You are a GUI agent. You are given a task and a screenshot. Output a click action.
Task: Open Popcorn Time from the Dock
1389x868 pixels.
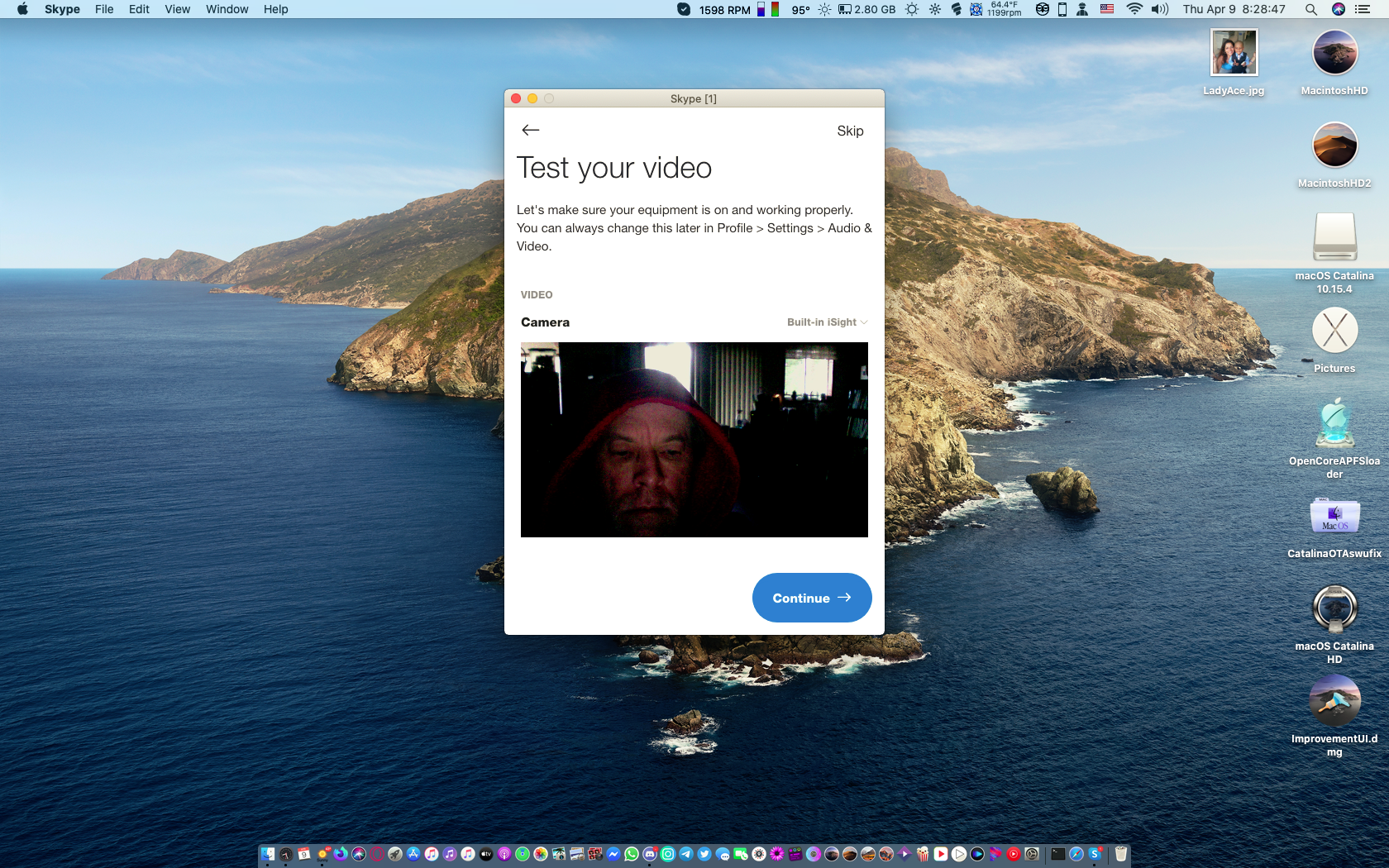click(922, 854)
